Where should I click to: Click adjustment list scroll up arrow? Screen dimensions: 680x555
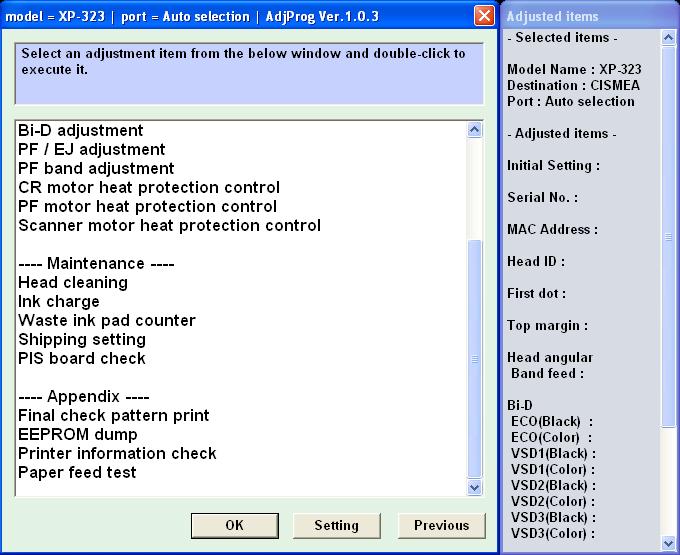[475, 130]
